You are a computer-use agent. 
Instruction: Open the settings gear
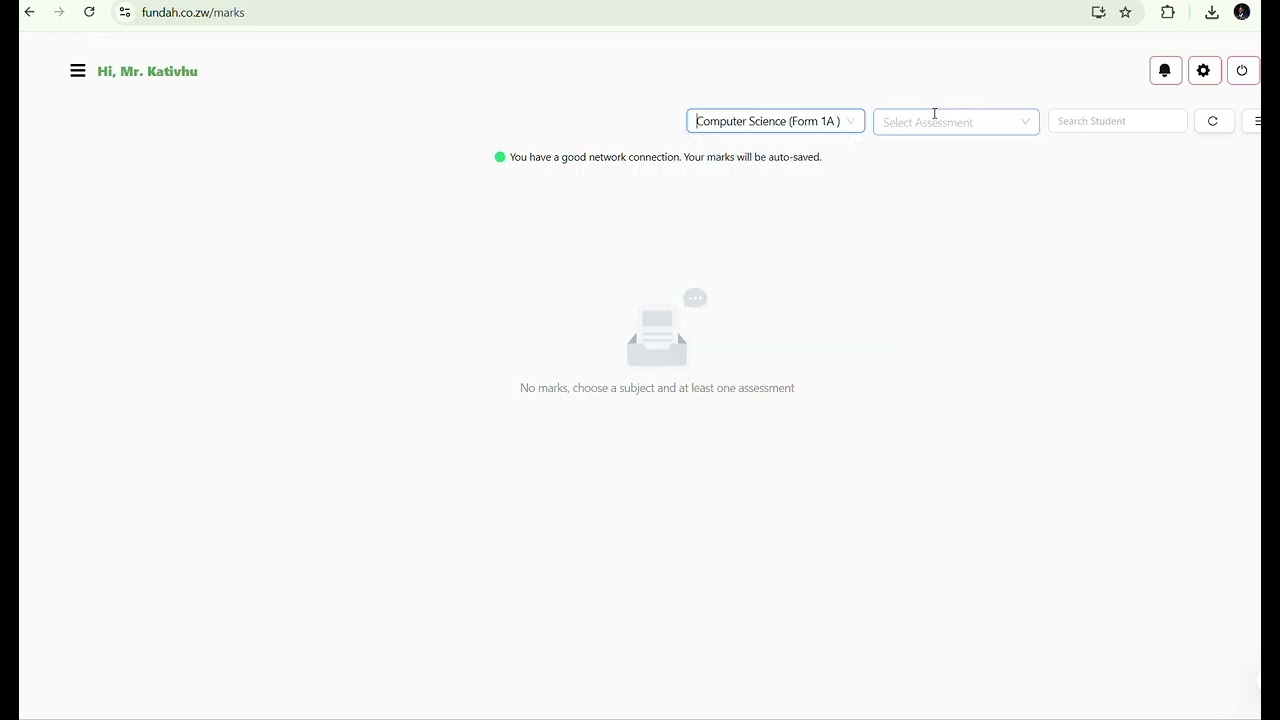coord(1204,71)
